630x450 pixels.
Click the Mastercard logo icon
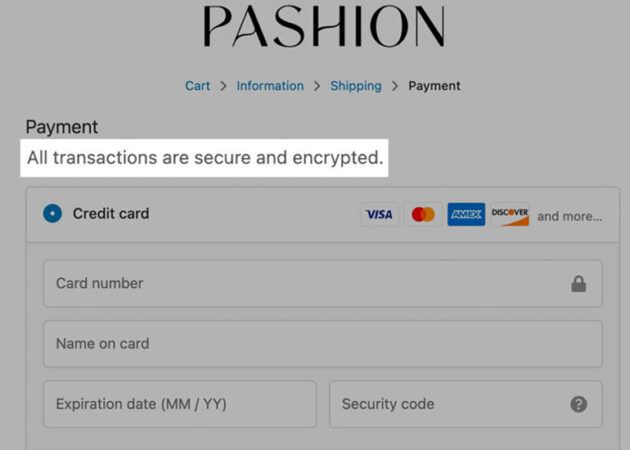pos(423,214)
